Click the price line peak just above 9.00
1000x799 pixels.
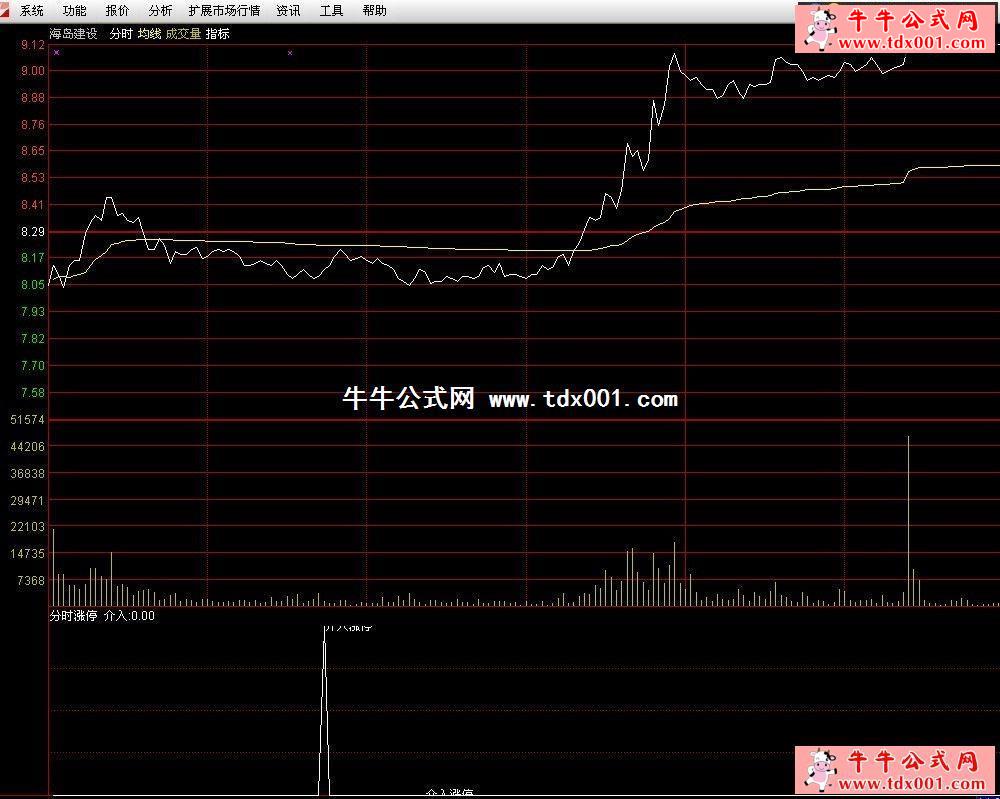(x=674, y=55)
